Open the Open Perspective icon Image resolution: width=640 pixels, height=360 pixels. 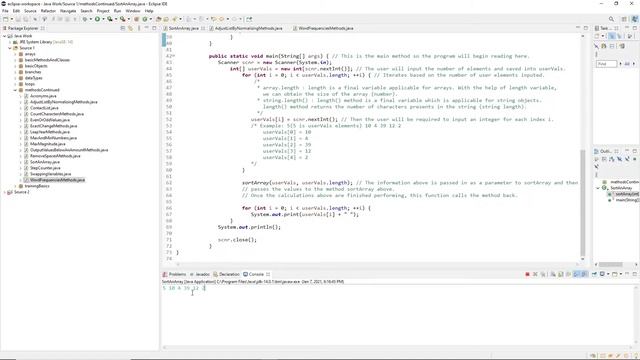[x=624, y=19]
